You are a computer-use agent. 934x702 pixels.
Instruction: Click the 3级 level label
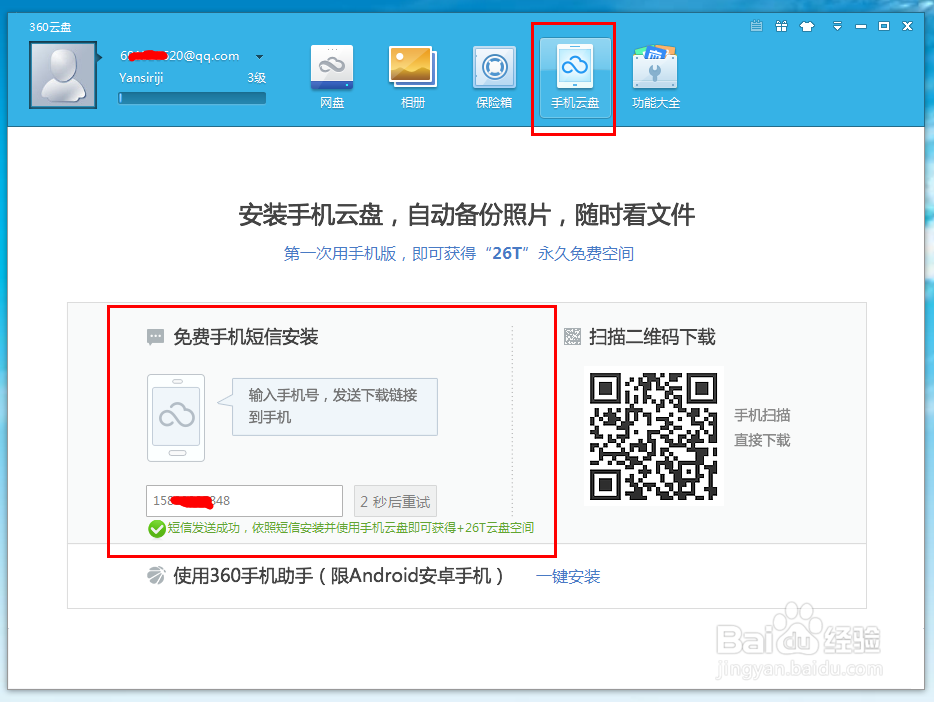click(257, 78)
